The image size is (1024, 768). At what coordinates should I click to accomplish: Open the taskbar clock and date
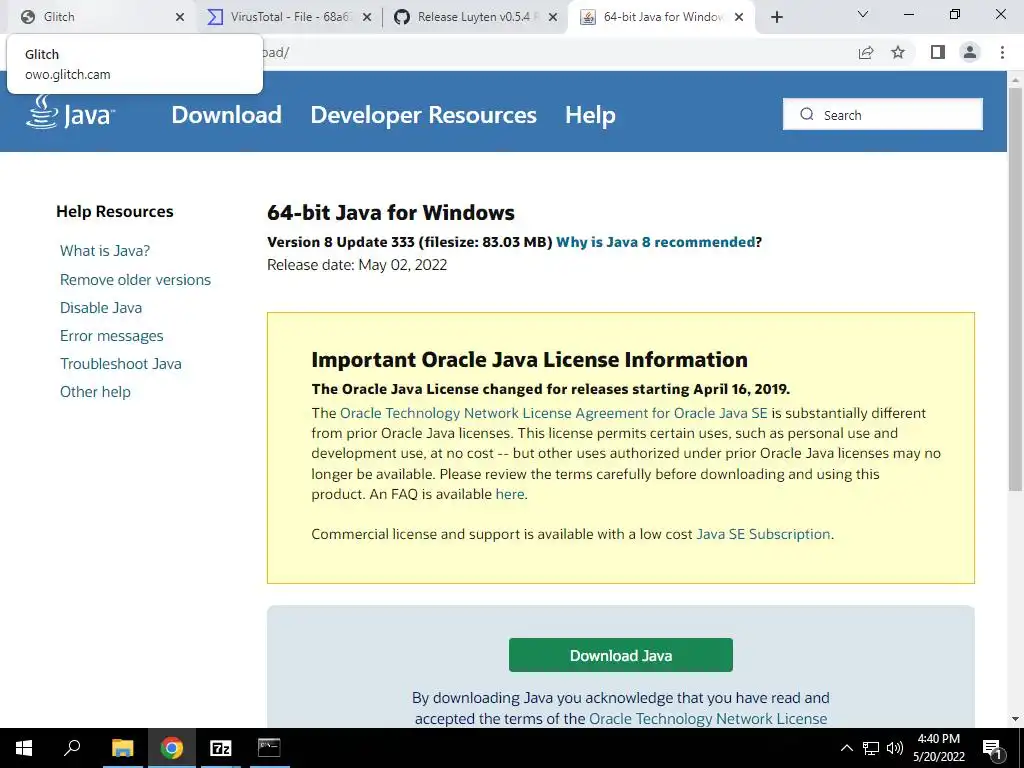pyautogui.click(x=938, y=748)
